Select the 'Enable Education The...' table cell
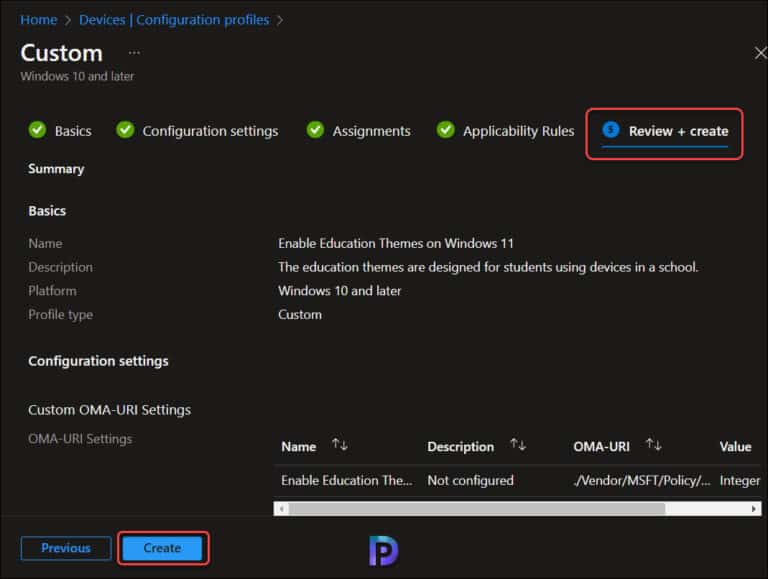 tap(347, 481)
